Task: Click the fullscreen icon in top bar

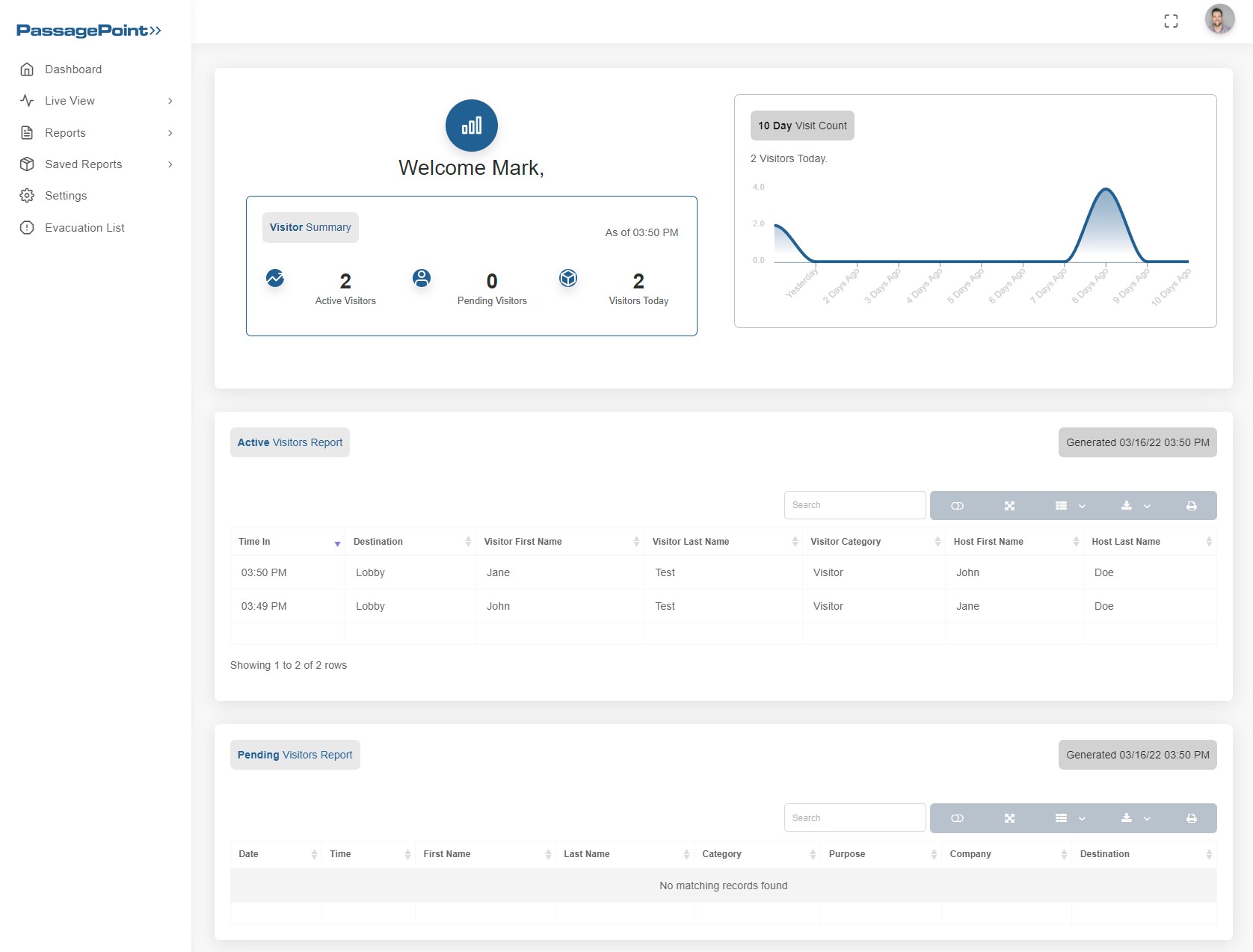Action: click(1171, 21)
